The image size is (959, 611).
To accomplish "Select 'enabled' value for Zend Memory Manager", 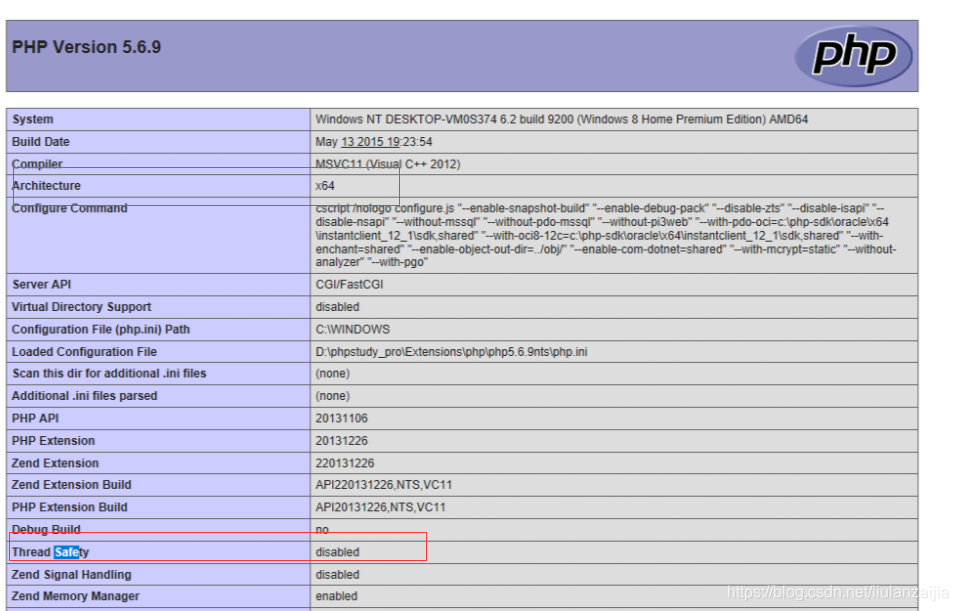I will coord(336,596).
